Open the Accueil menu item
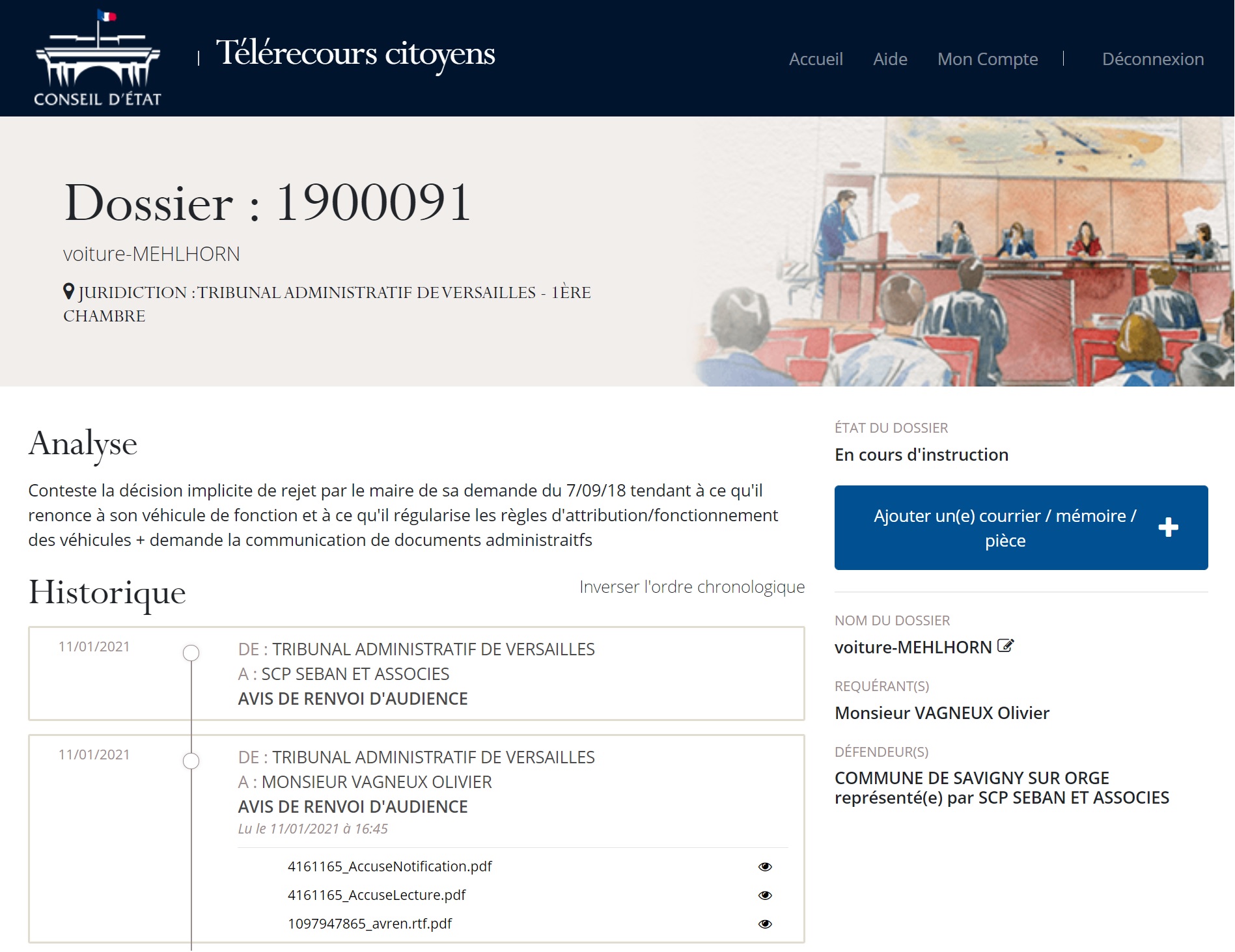This screenshot has width=1235, height=952. click(x=815, y=59)
